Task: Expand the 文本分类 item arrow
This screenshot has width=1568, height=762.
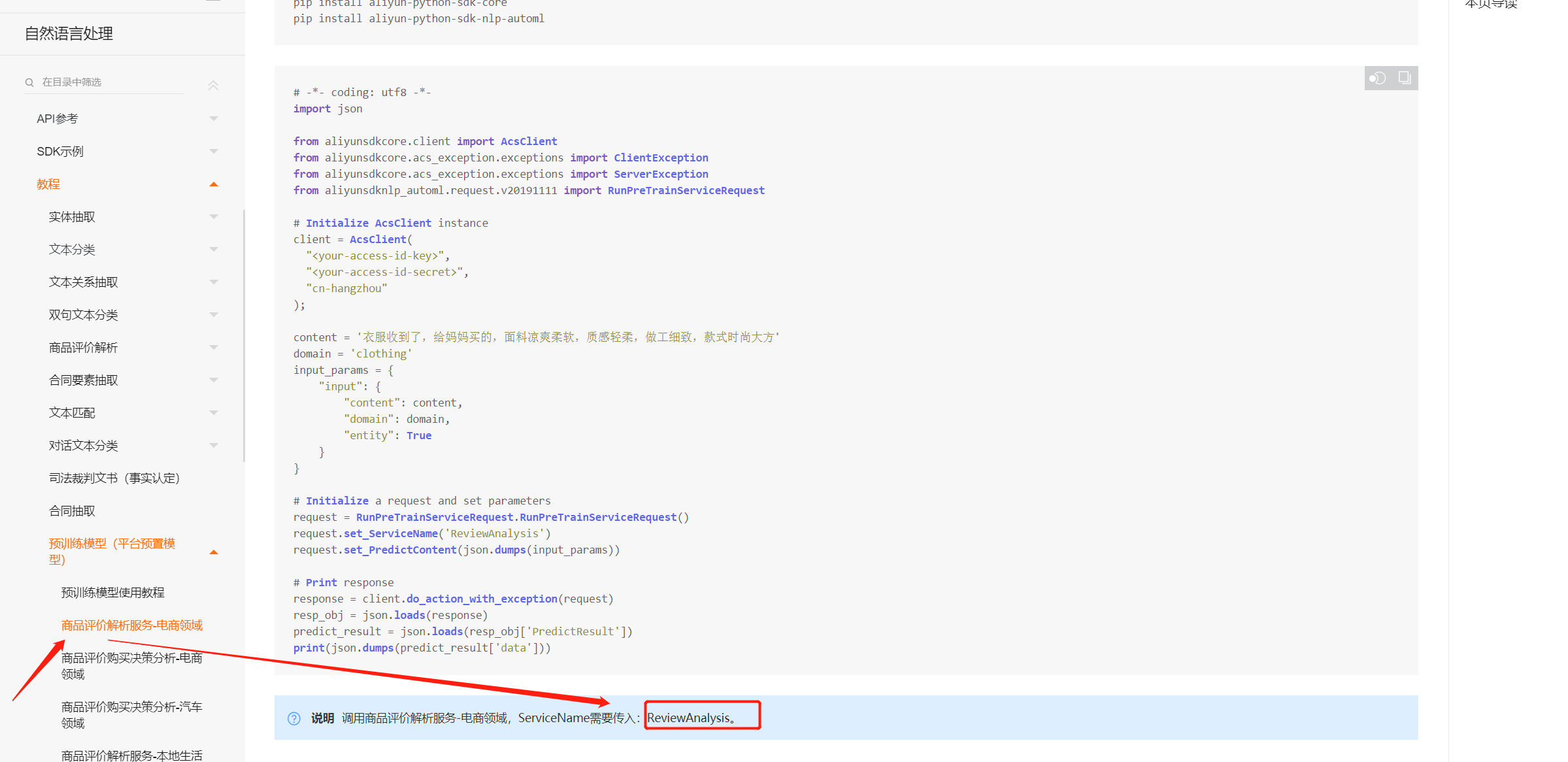Action: coord(213,249)
